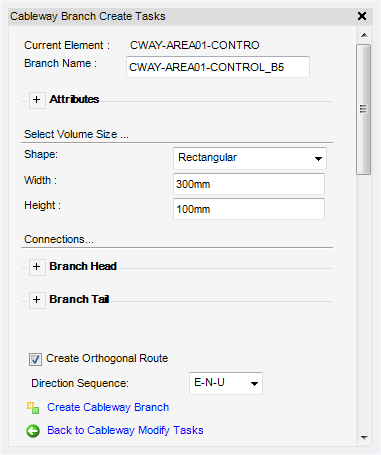Screen dimensions: 381x455
Task: Click the vertical scrollbar thumb
Action: tap(363, 109)
